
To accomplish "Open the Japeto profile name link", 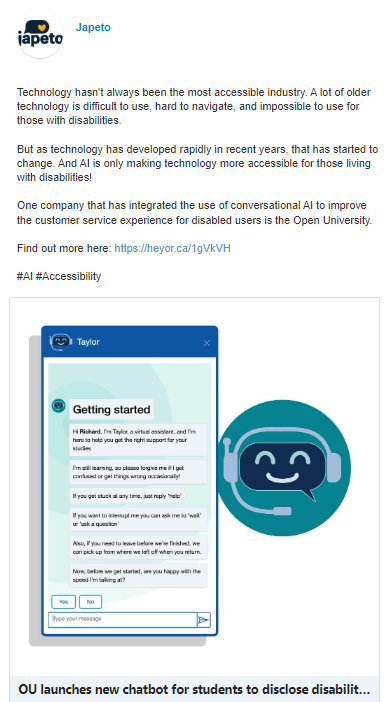I will pyautogui.click(x=93, y=27).
